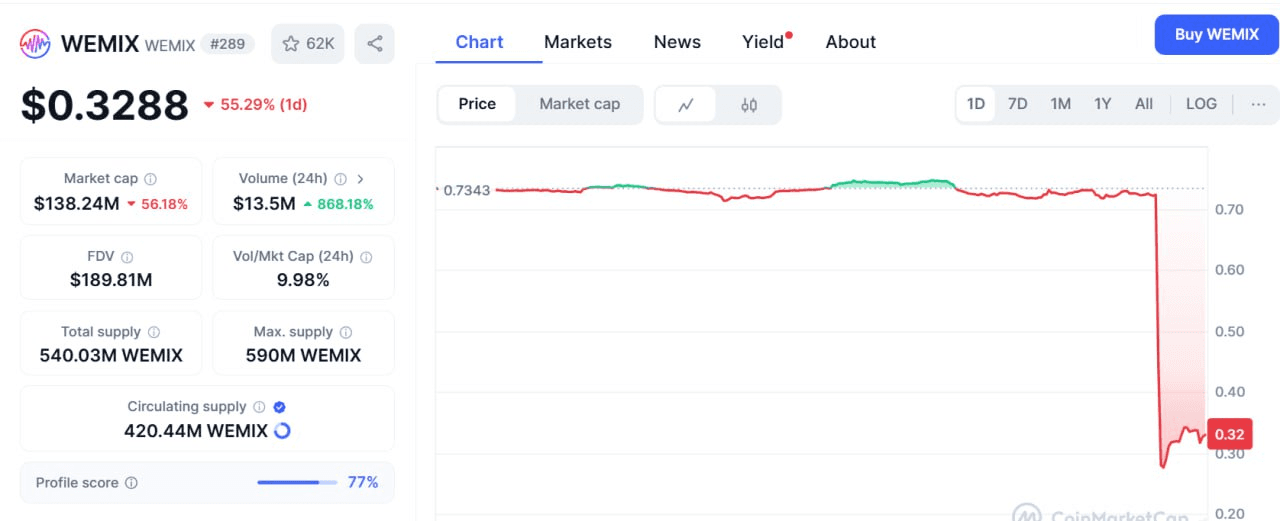
Task: Switch to candlestick chart icon
Action: (749, 104)
